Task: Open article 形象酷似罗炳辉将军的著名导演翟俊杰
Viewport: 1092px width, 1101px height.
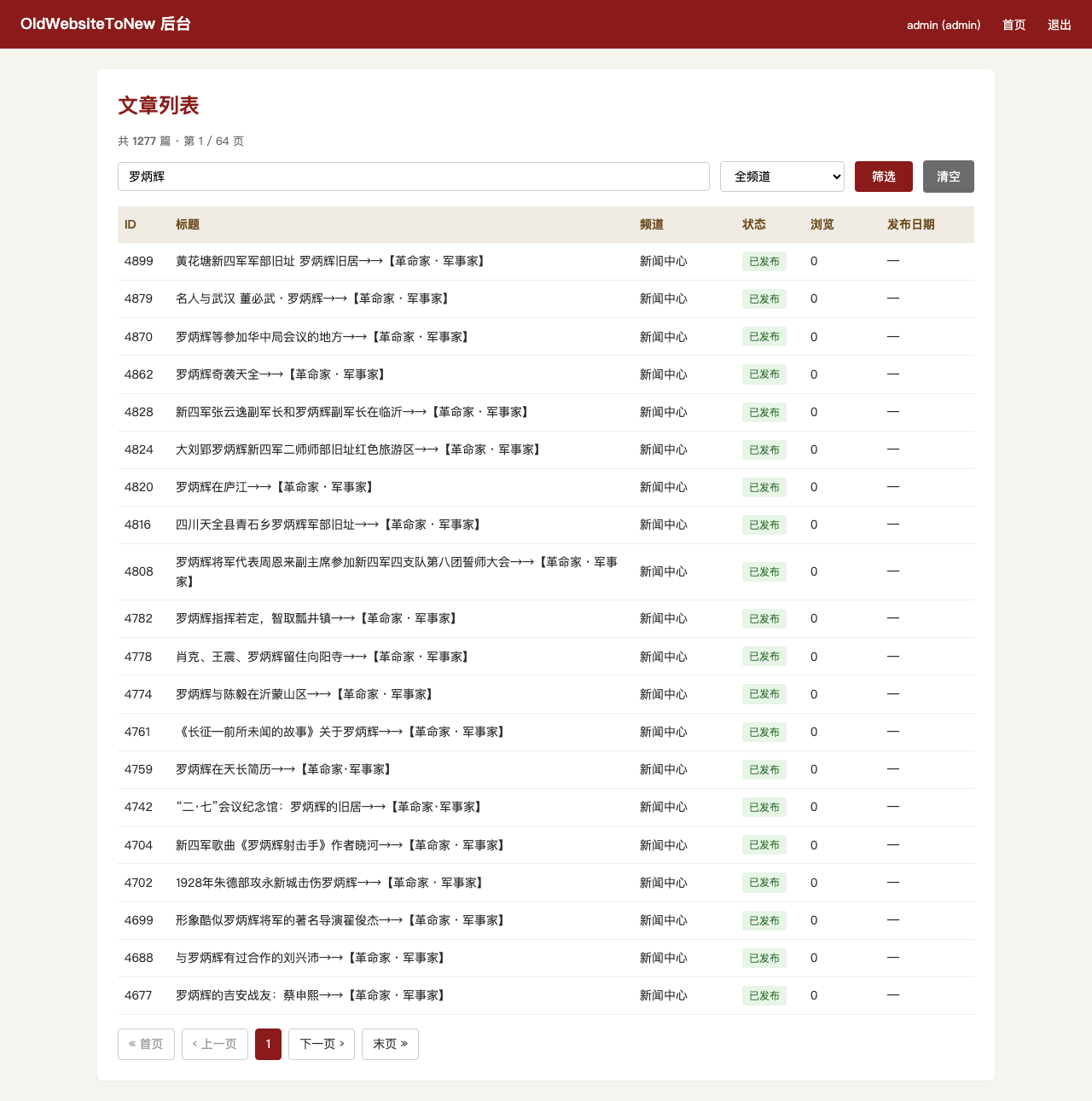Action: 342,920
